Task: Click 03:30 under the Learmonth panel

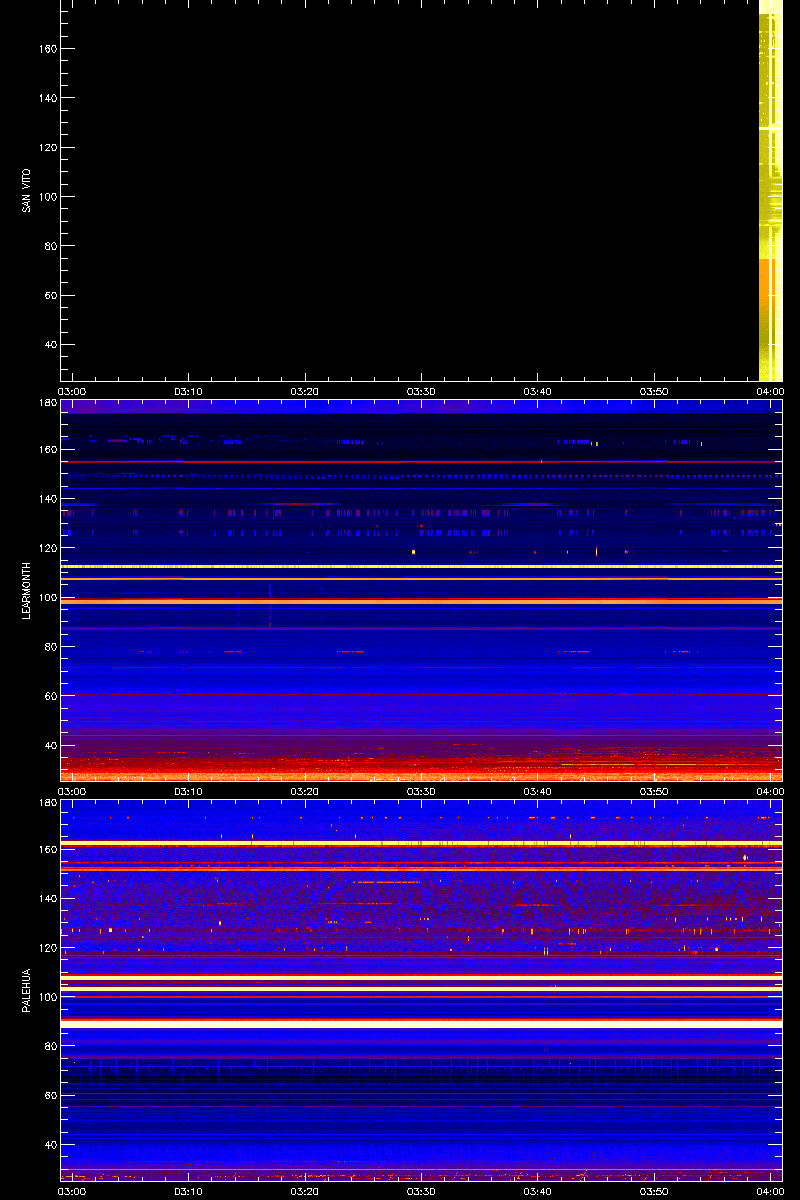Action: click(421, 791)
